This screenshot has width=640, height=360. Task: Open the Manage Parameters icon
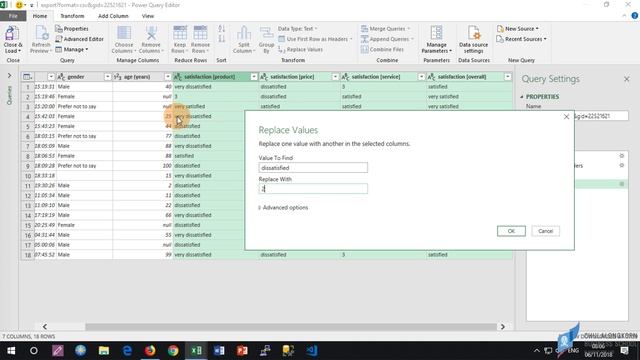point(436,39)
